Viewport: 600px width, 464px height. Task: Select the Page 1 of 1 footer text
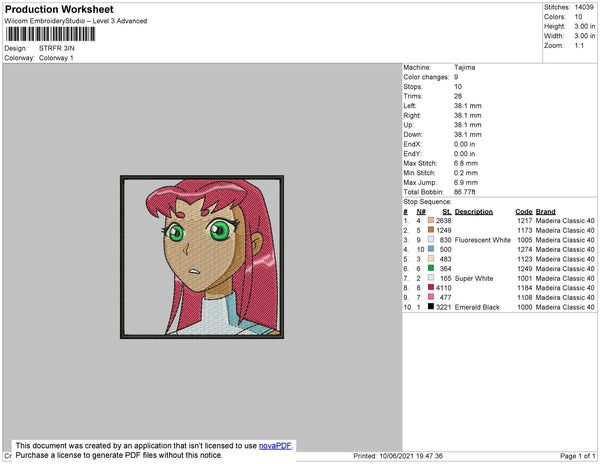[577, 456]
